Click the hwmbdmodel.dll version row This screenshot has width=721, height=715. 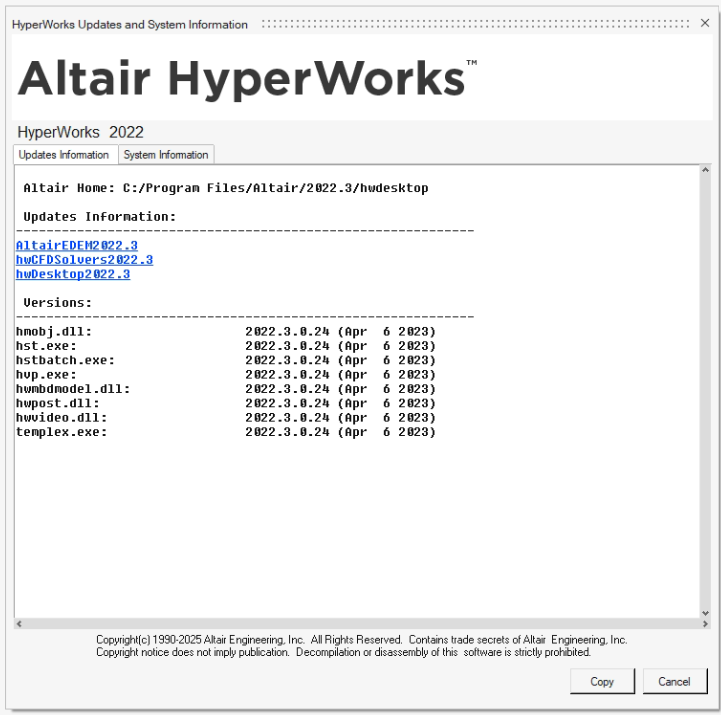(226, 389)
